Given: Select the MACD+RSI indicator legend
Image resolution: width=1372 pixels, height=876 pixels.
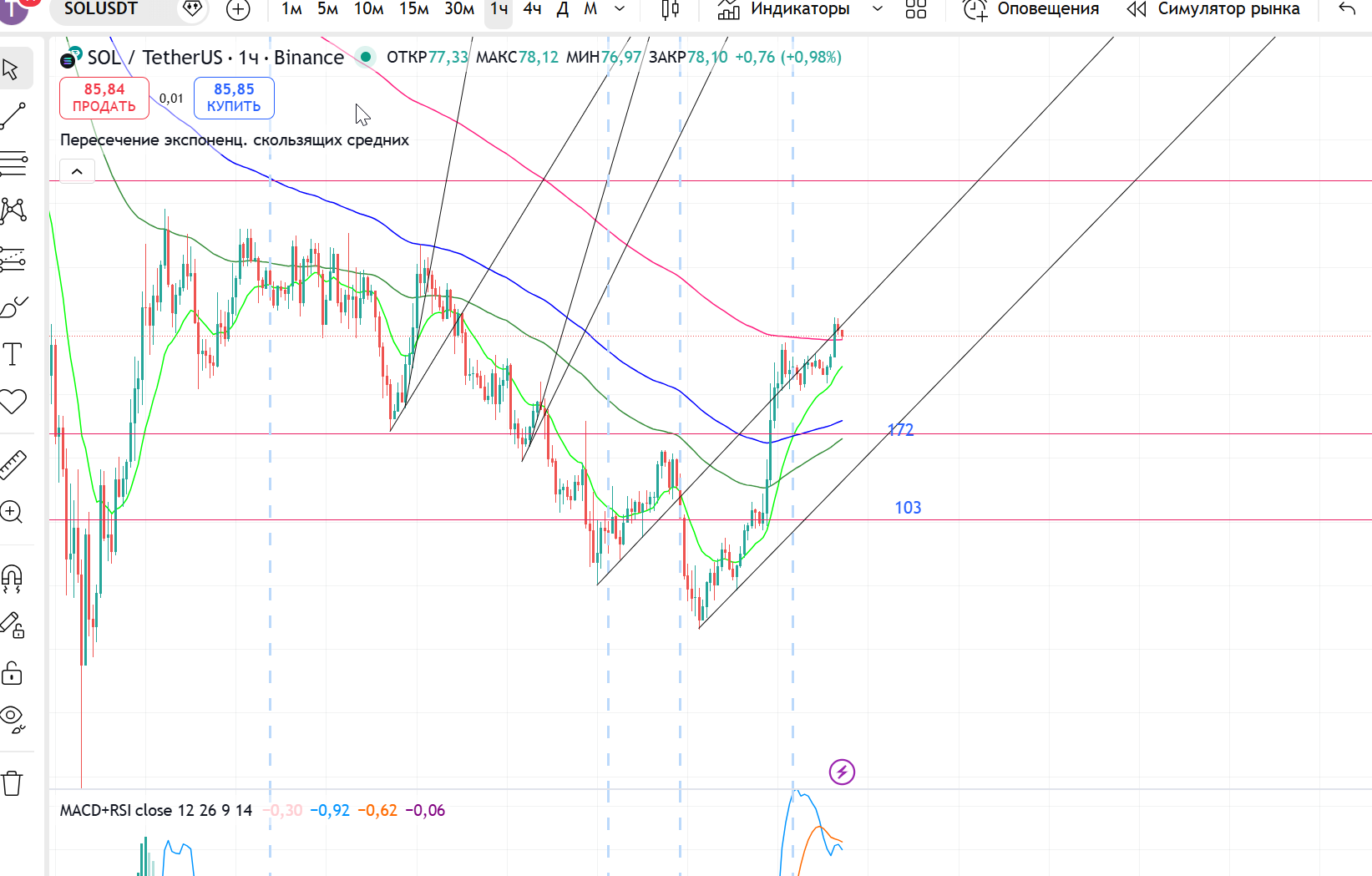Looking at the screenshot, I should 156,810.
